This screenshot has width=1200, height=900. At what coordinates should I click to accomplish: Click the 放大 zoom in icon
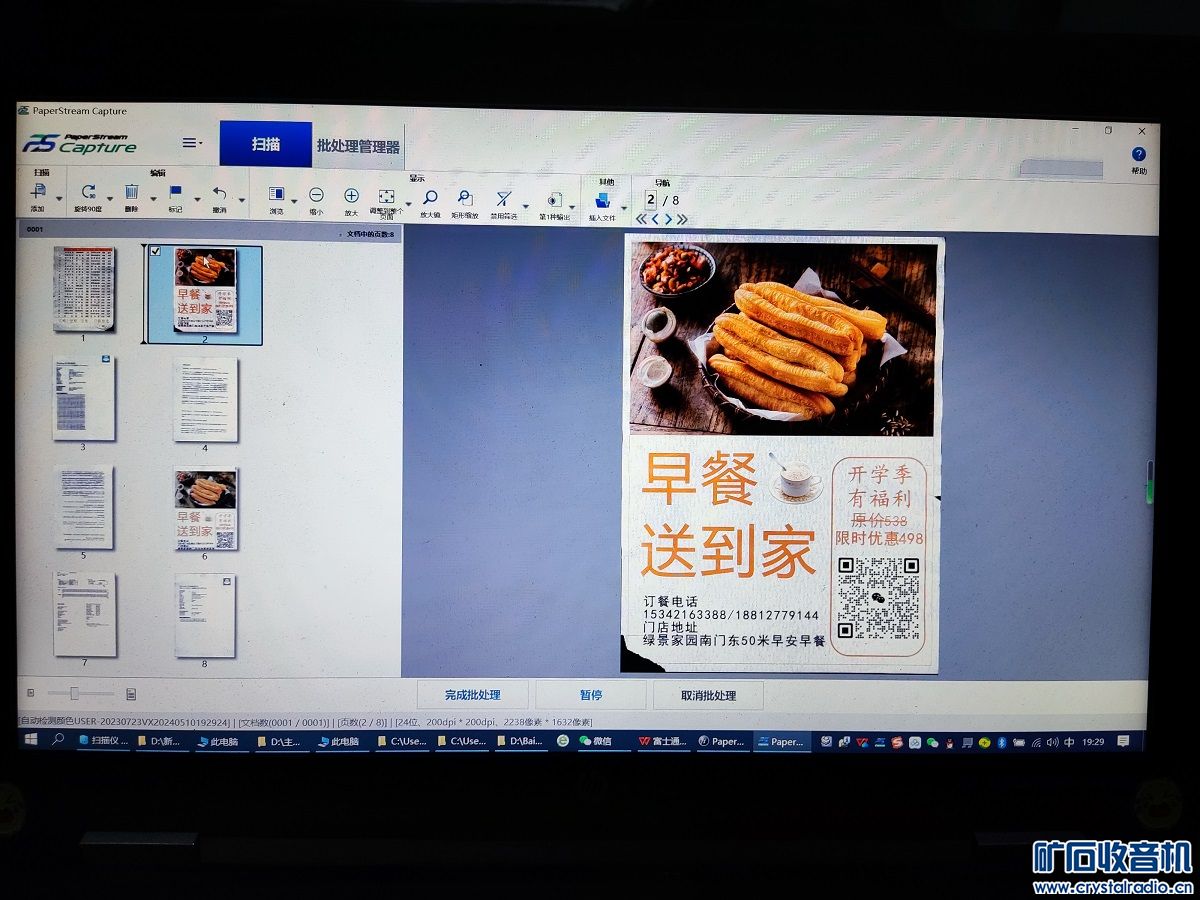point(351,196)
